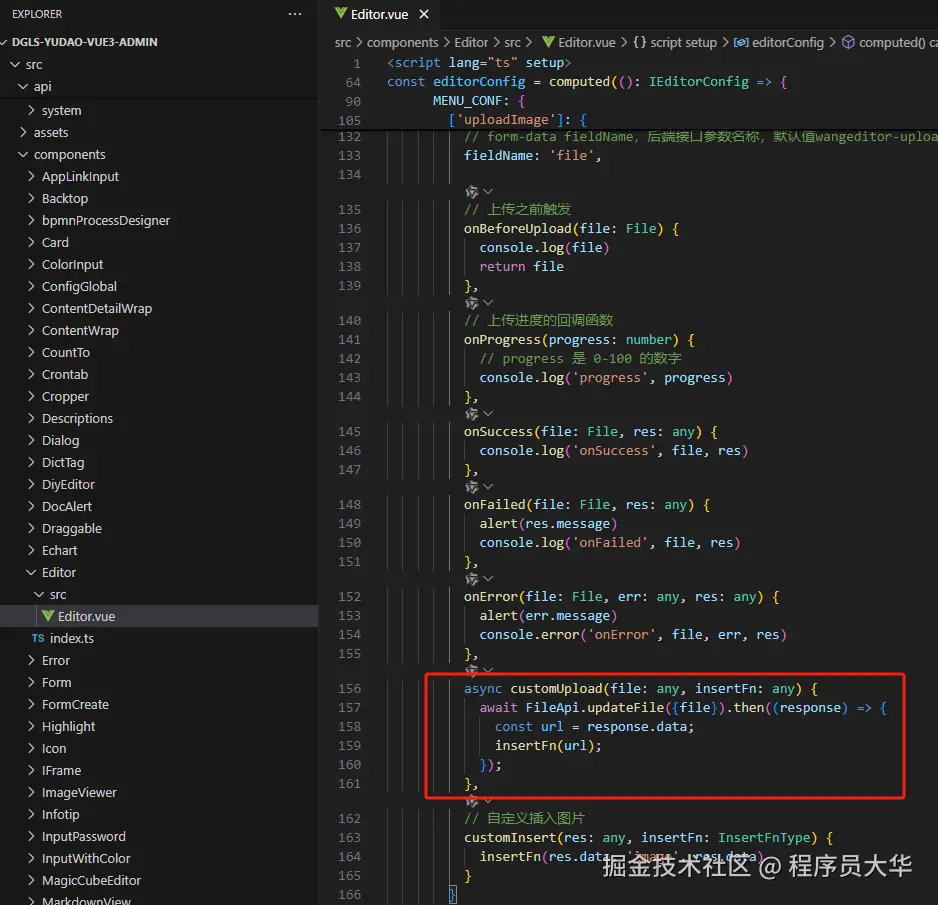The image size is (938, 905).
Task: Expand the system folder
Action: pyautogui.click(x=31, y=110)
